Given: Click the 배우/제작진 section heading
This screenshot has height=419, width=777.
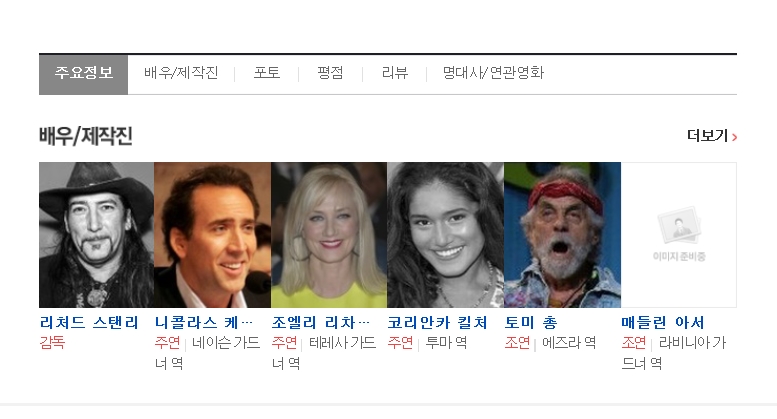Looking at the screenshot, I should [x=86, y=136].
